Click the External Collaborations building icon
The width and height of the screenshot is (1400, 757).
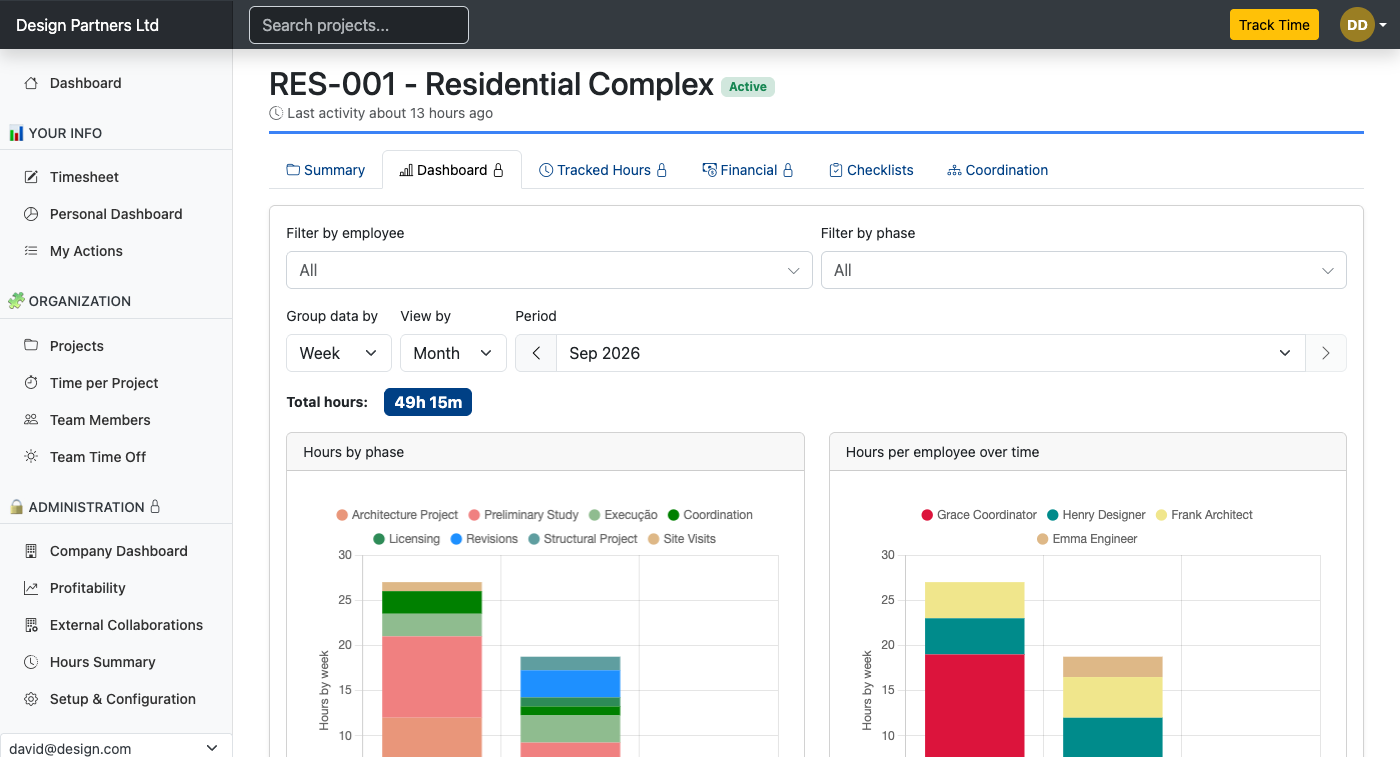click(x=31, y=625)
